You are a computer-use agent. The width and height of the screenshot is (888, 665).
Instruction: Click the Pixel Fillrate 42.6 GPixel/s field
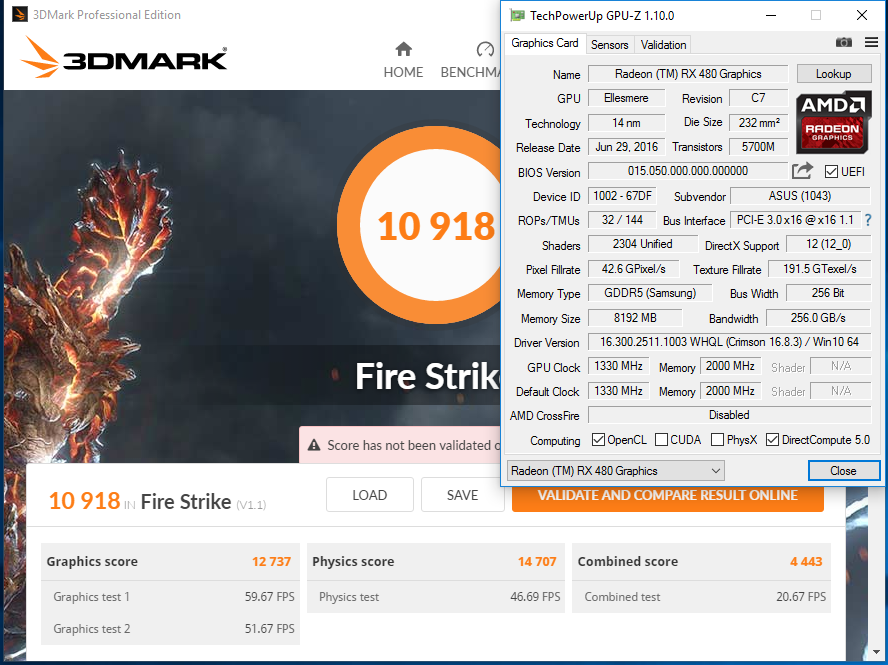(x=634, y=269)
